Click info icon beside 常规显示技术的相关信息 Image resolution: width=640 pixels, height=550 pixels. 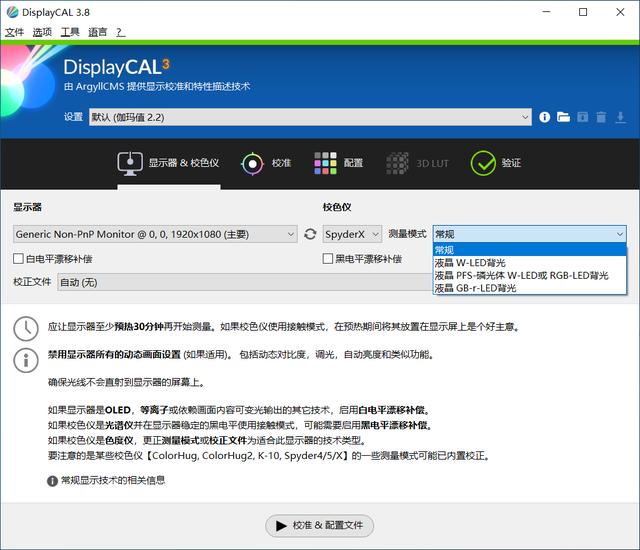coord(52,481)
